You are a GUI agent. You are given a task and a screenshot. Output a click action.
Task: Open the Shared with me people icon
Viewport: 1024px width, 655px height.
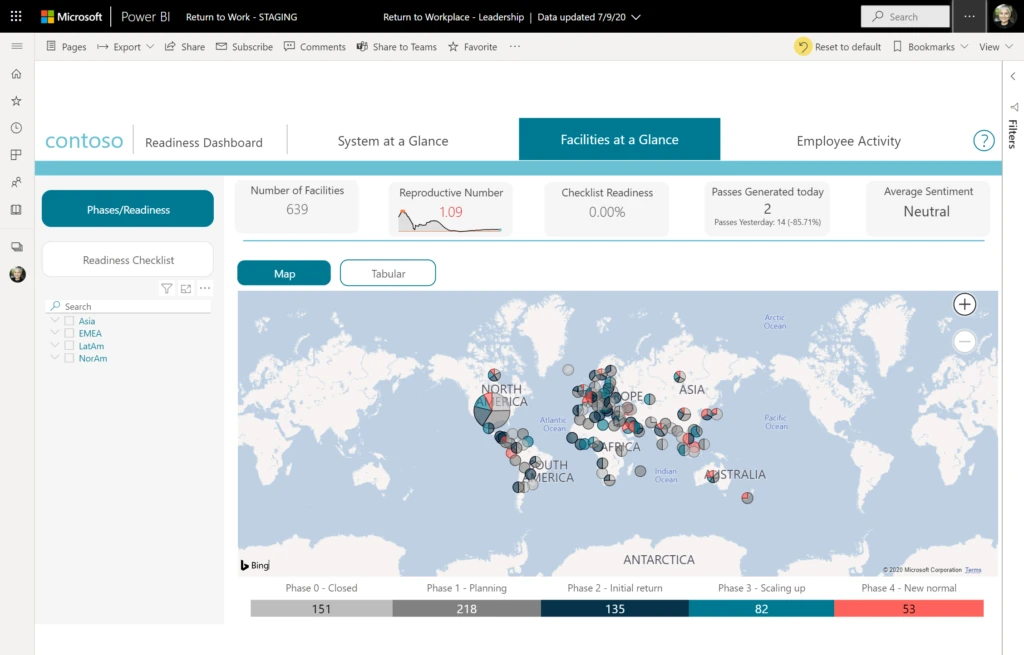point(16,182)
